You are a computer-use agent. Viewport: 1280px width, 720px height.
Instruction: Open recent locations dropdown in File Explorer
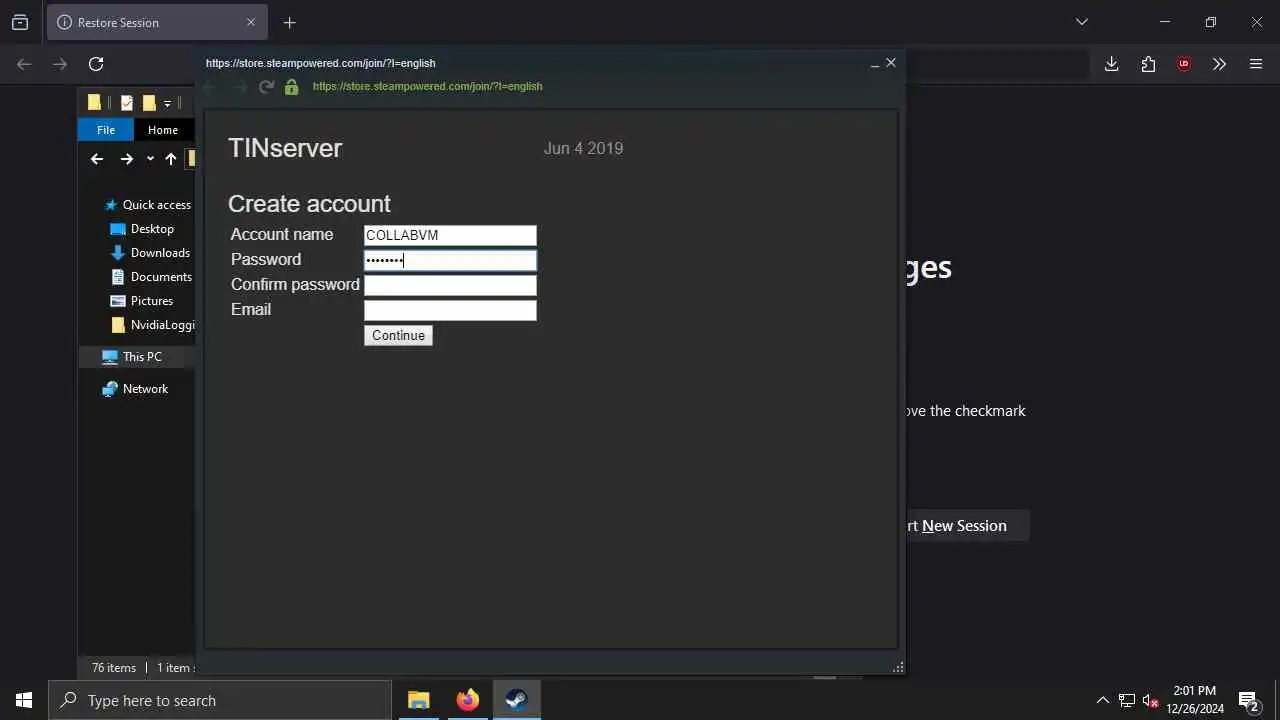coord(150,159)
